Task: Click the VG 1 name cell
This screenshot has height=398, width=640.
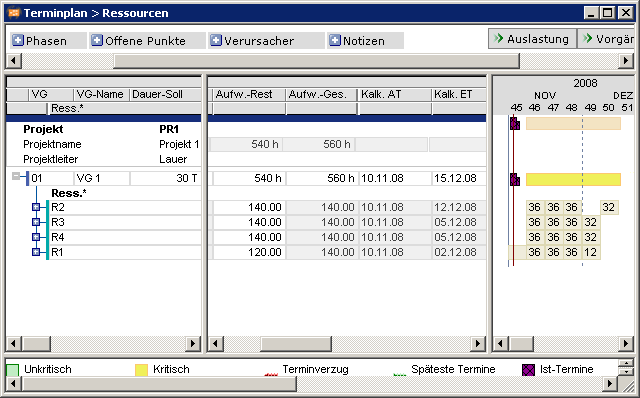Action: pyautogui.click(x=102, y=178)
